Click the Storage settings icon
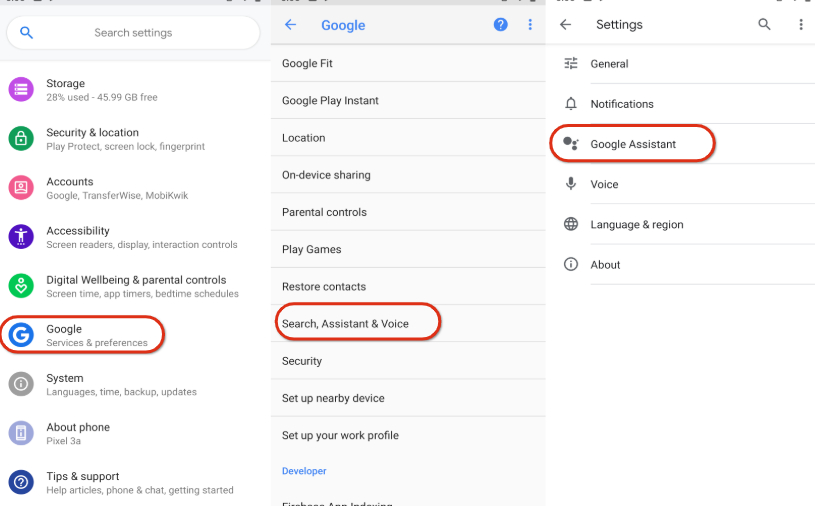The width and height of the screenshot is (815, 506). [21, 90]
